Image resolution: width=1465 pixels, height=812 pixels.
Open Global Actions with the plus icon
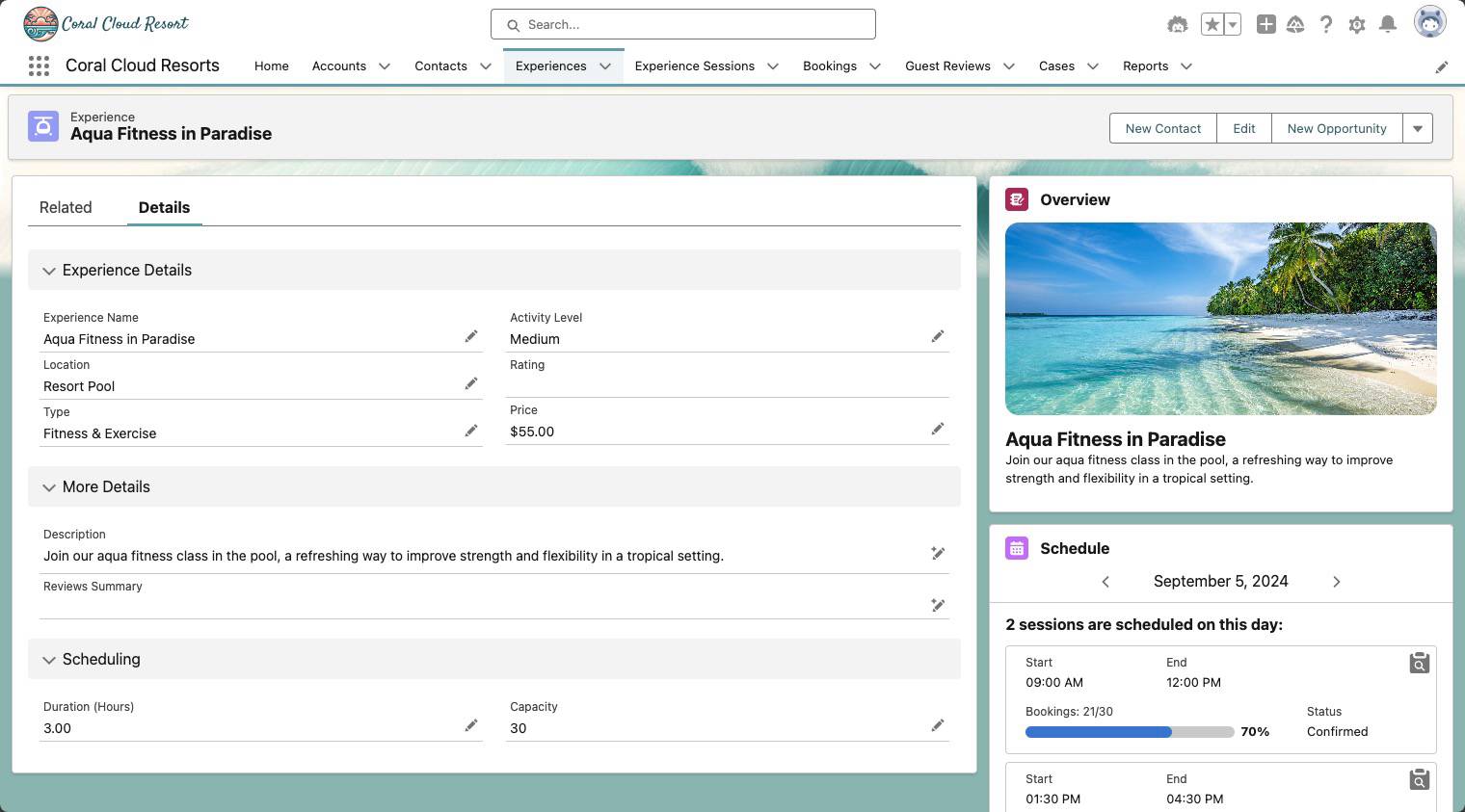coord(1266,24)
